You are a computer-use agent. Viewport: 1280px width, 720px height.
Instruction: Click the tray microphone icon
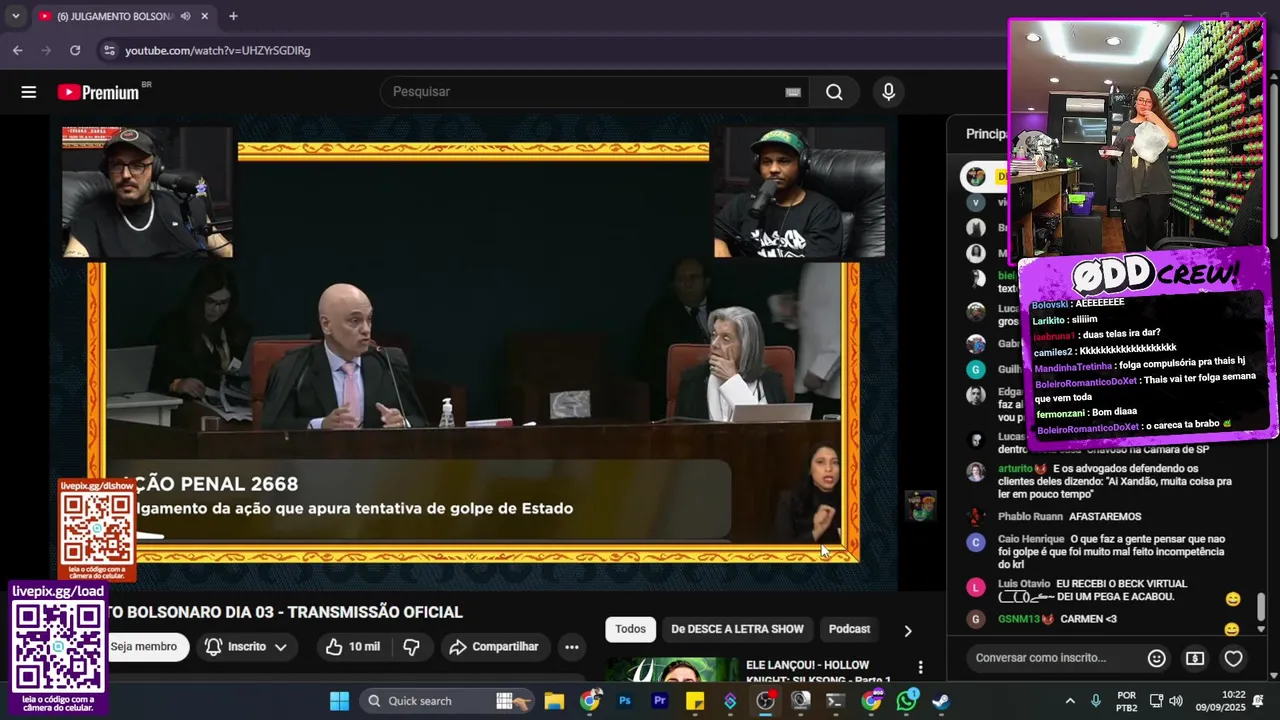[1096, 701]
